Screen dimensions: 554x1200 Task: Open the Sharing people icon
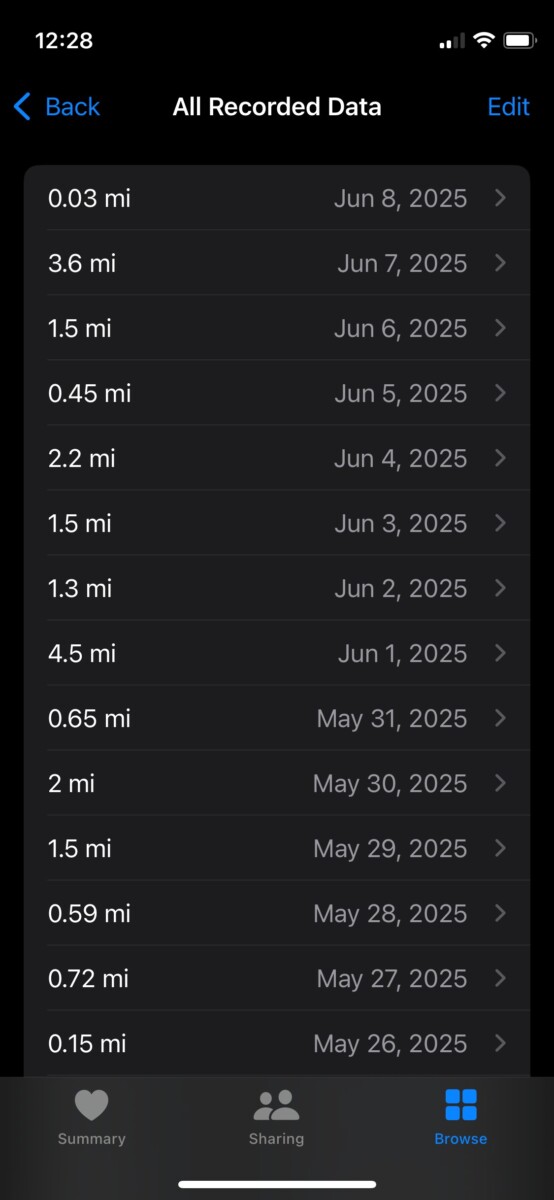pos(276,1106)
